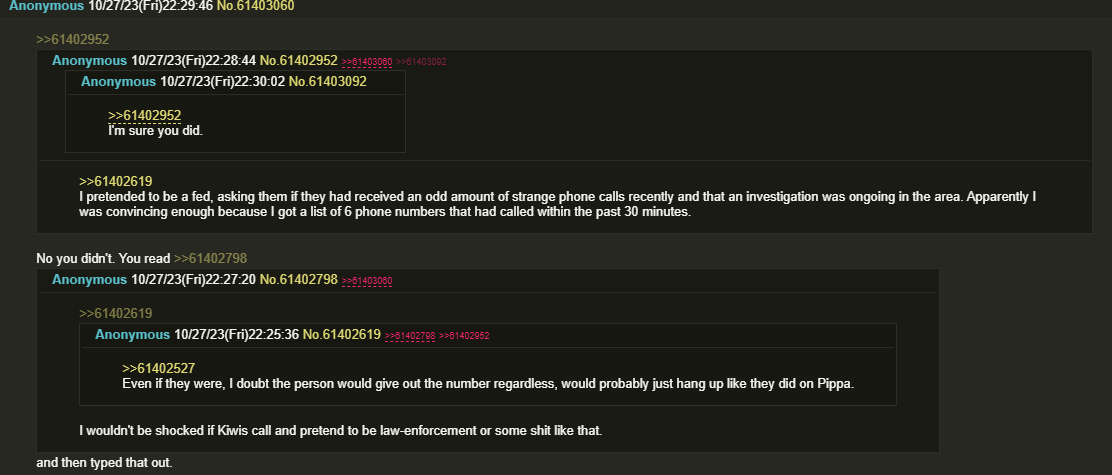The height and width of the screenshot is (475, 1112).
Task: Open faded backlink >>61403092 beside No.61402952
Action: pyautogui.click(x=421, y=62)
